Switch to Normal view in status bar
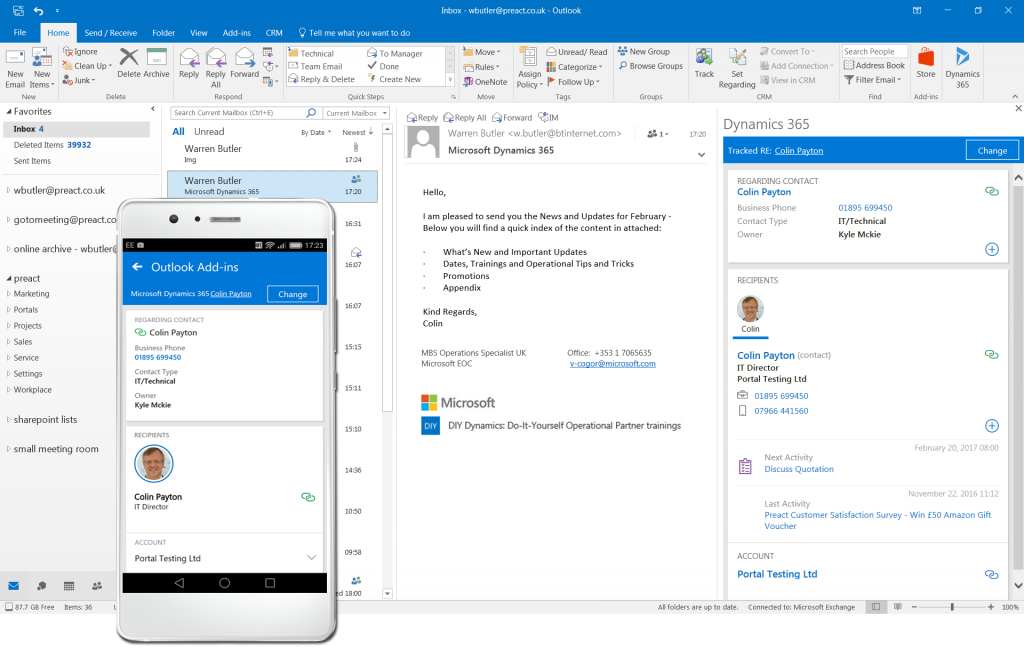The height and width of the screenshot is (649, 1024). coord(876,607)
